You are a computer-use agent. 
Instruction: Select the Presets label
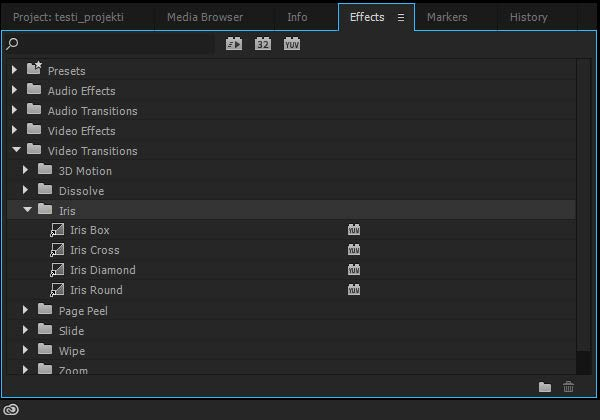click(67, 71)
